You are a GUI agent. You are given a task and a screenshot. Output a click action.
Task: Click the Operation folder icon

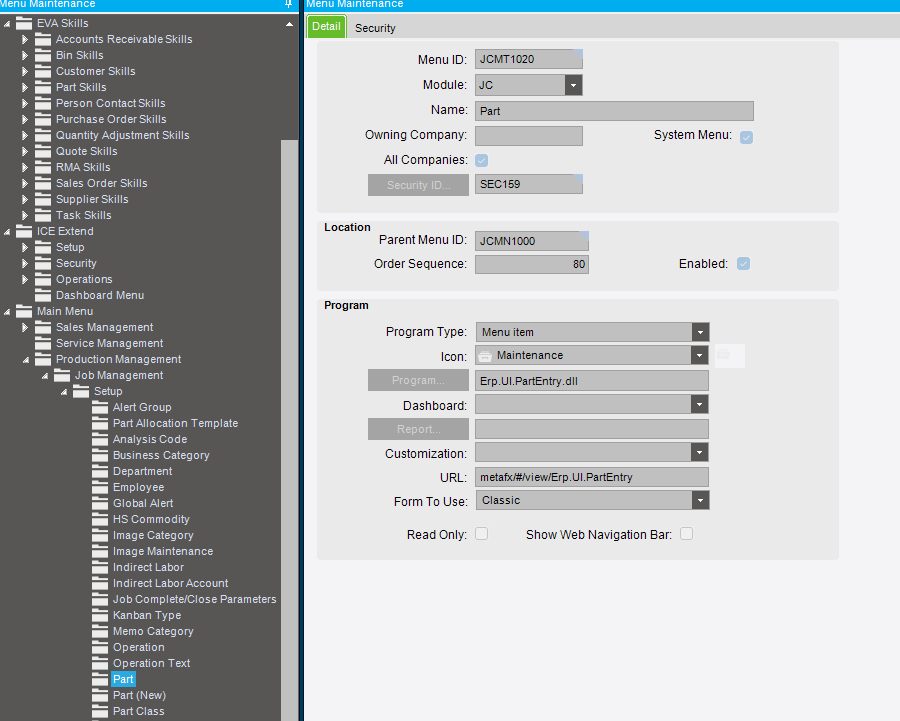click(98, 647)
